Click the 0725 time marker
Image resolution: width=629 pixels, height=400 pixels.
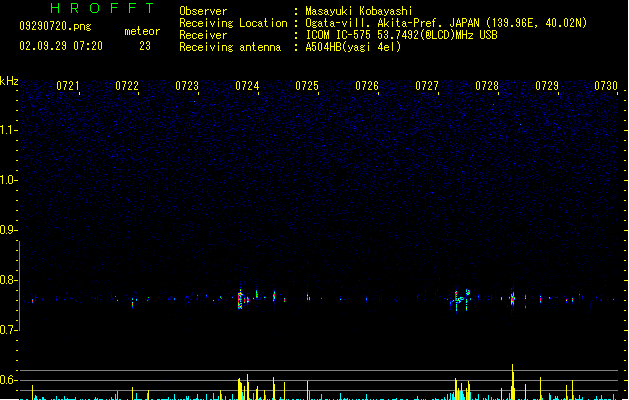point(307,86)
